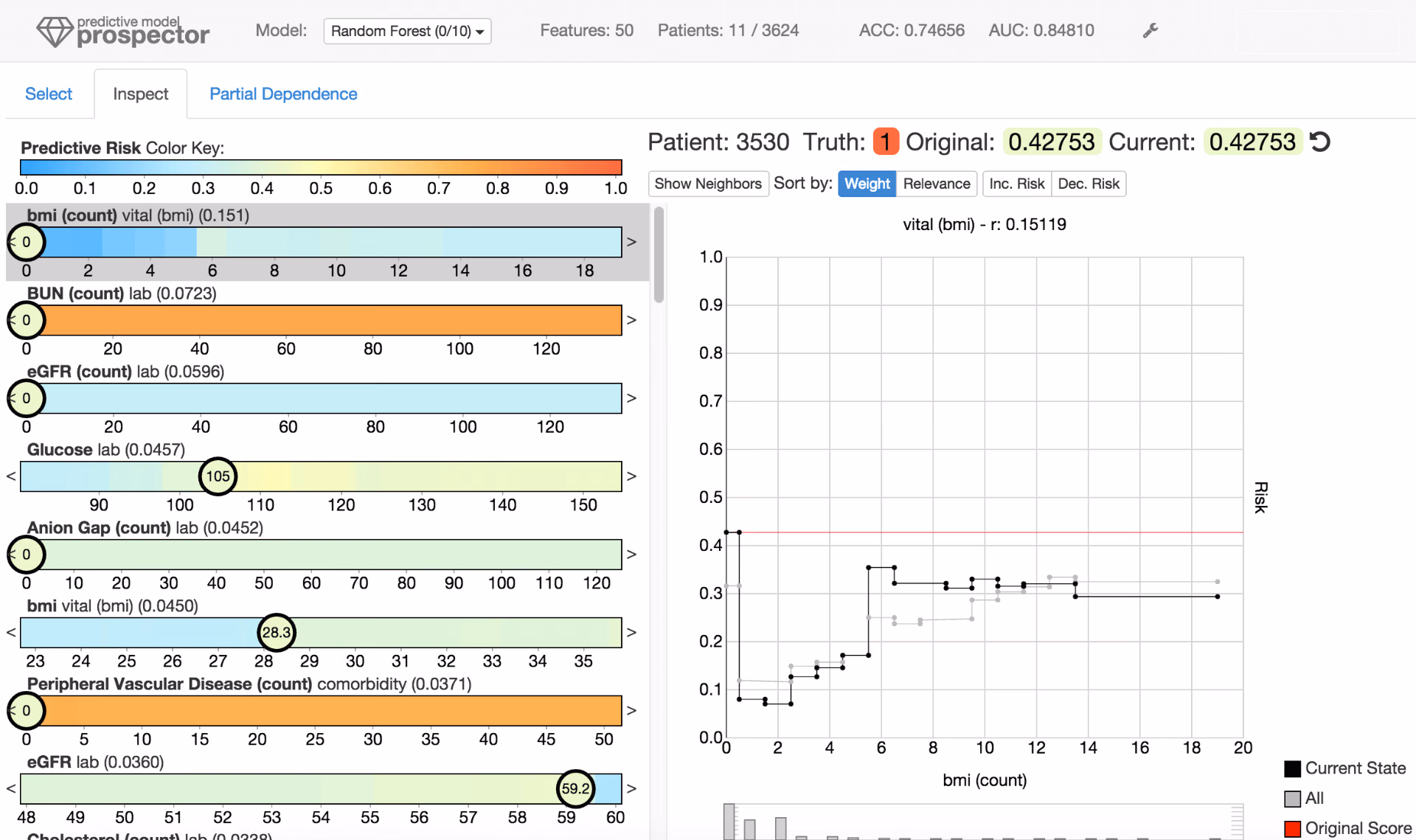Click the left arrow of the eGFR lab bar
1416x840 pixels.
[11, 789]
